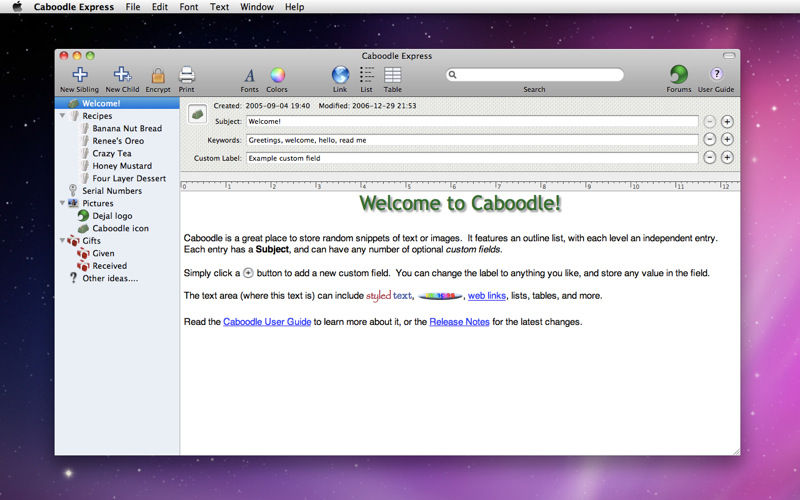Image resolution: width=800 pixels, height=500 pixels.
Task: Open the User Guide help icon
Action: click(x=716, y=74)
